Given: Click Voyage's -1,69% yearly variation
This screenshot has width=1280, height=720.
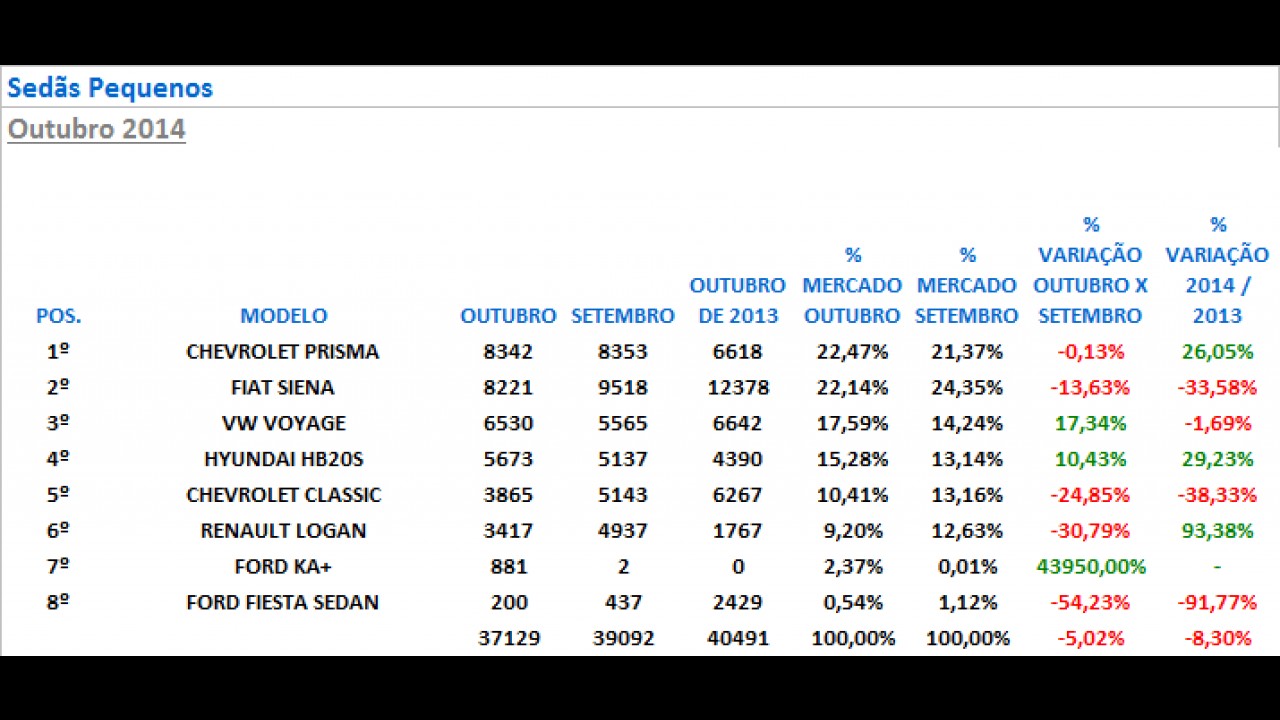Looking at the screenshot, I should pos(1217,424).
